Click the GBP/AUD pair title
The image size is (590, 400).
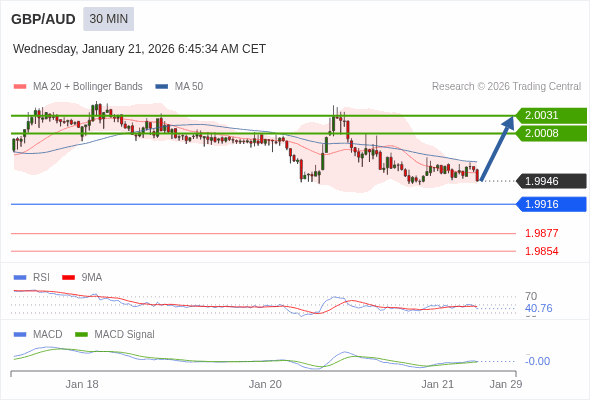[43, 19]
